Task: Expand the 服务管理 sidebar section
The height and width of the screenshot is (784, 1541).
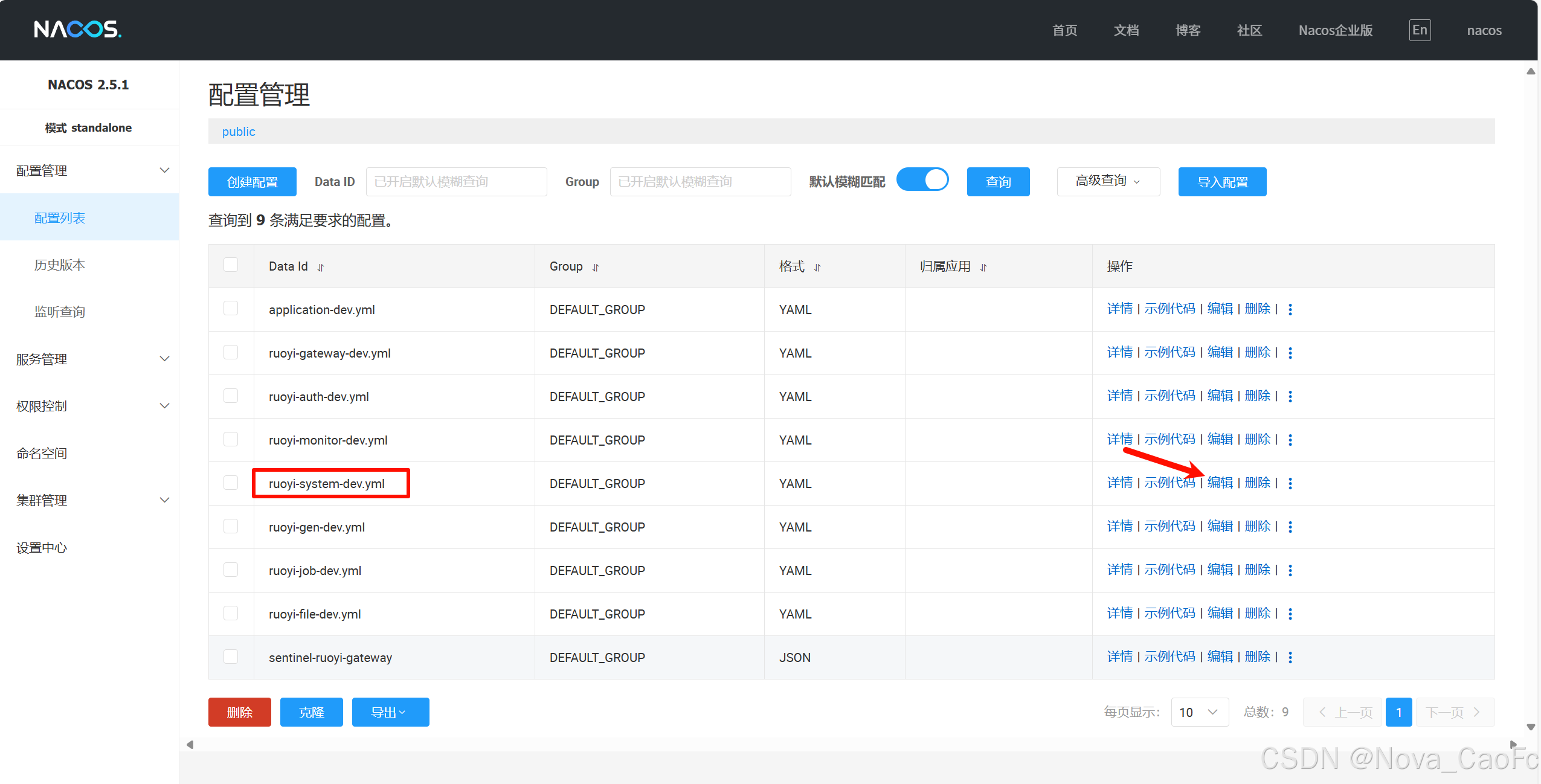Action: click(x=89, y=359)
